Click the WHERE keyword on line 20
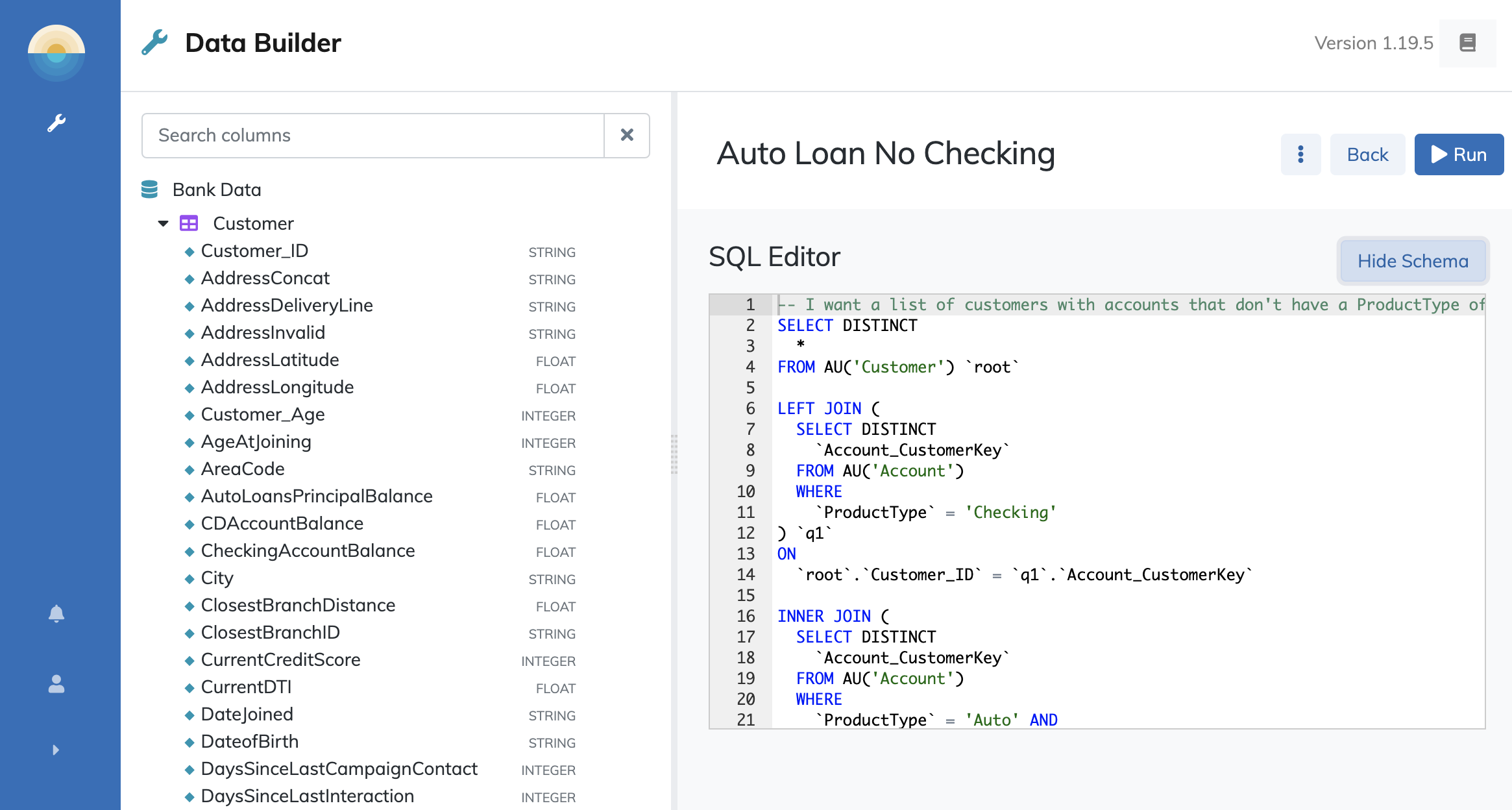This screenshot has height=810, width=1512. click(819, 699)
